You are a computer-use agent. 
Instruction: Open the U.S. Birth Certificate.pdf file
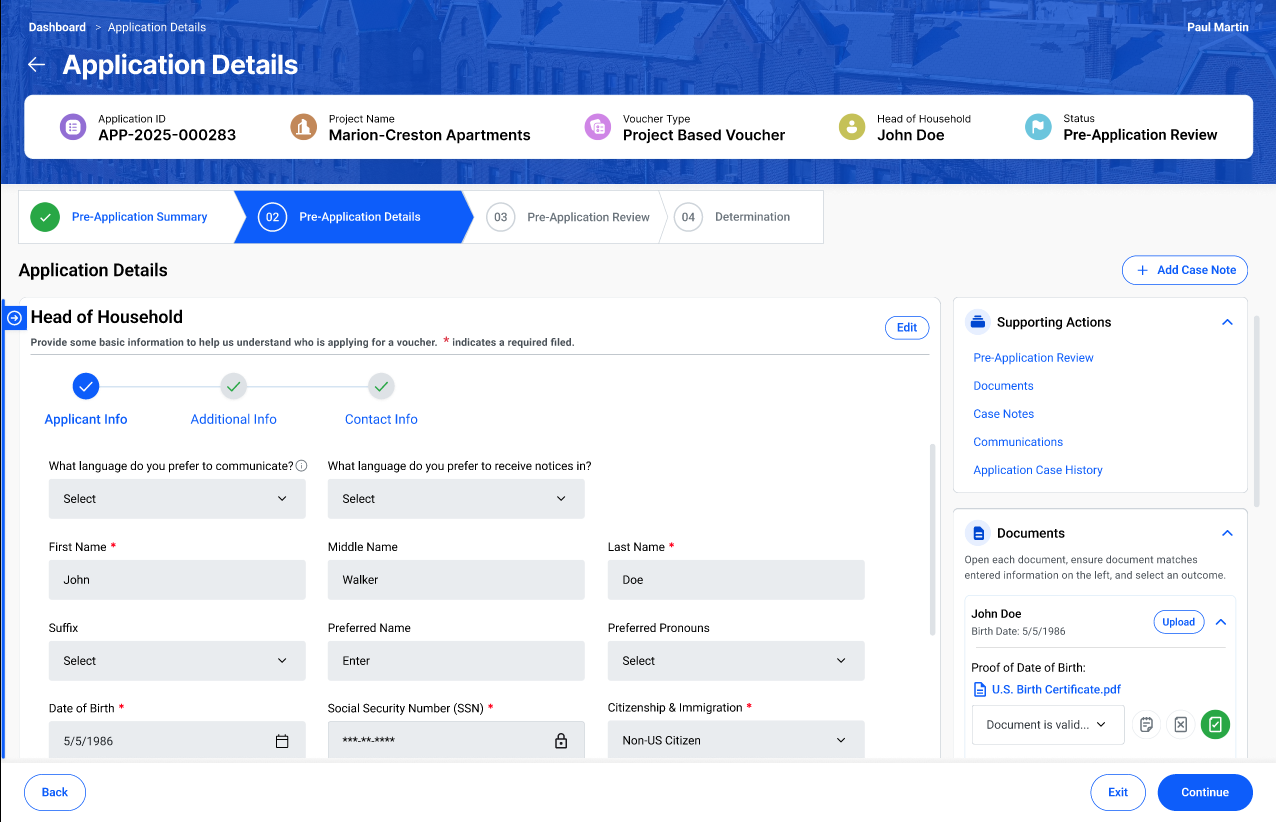coord(1055,690)
